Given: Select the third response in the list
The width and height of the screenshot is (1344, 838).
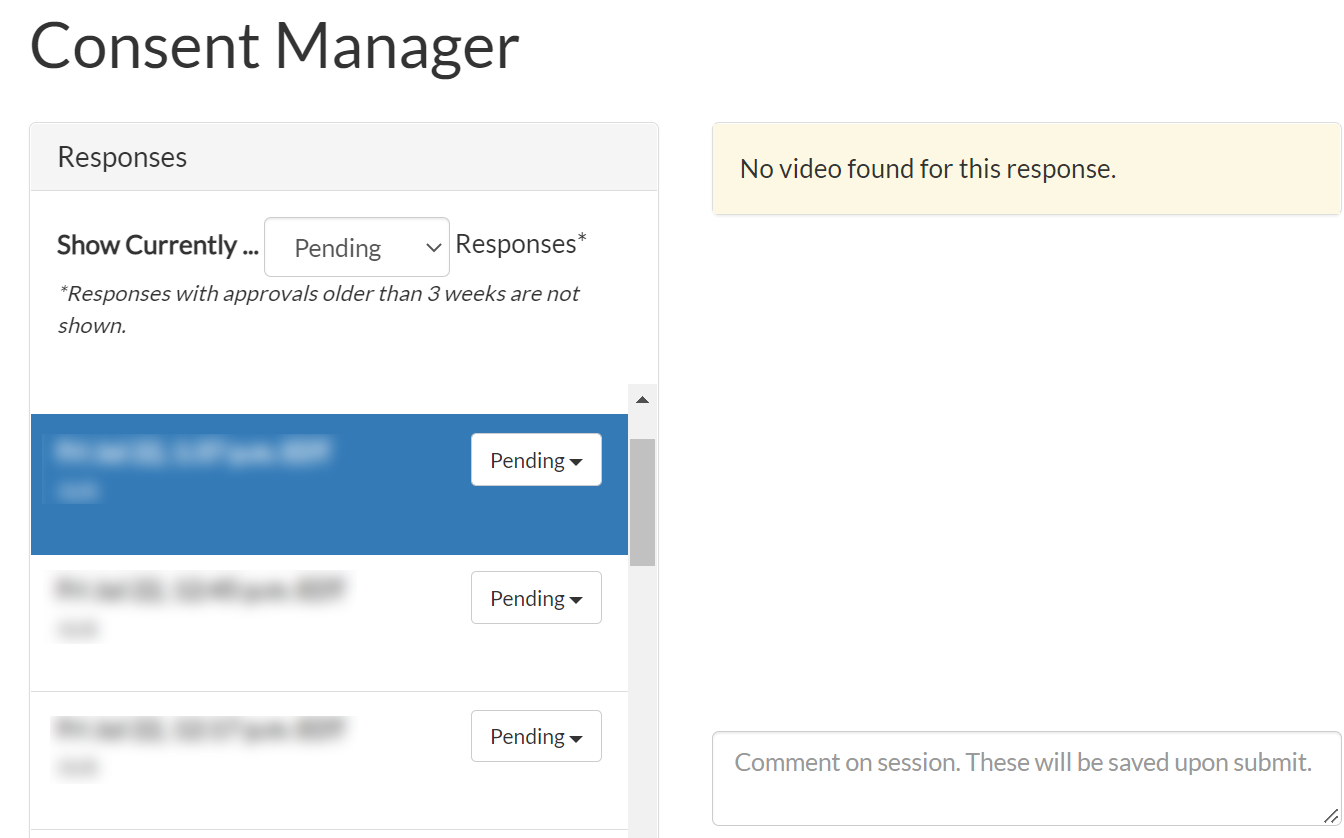Looking at the screenshot, I should [x=329, y=761].
